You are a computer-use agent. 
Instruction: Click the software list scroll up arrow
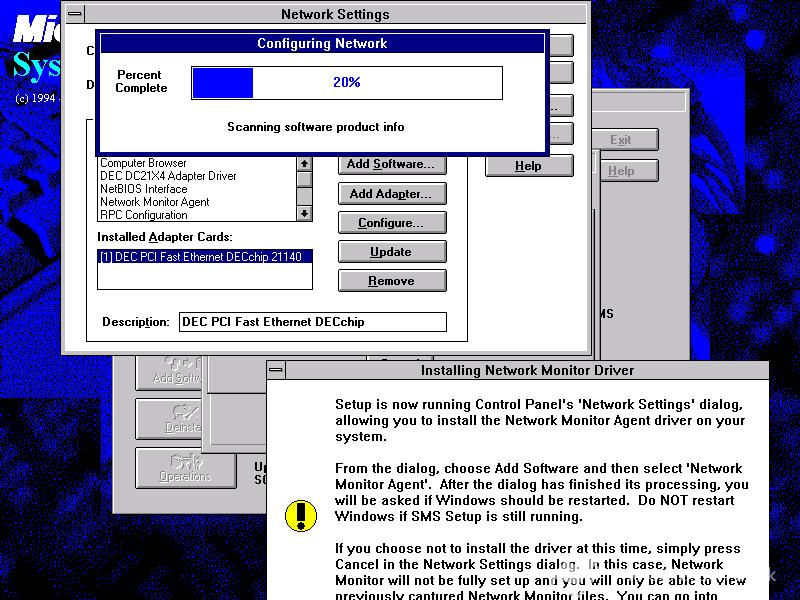click(305, 164)
